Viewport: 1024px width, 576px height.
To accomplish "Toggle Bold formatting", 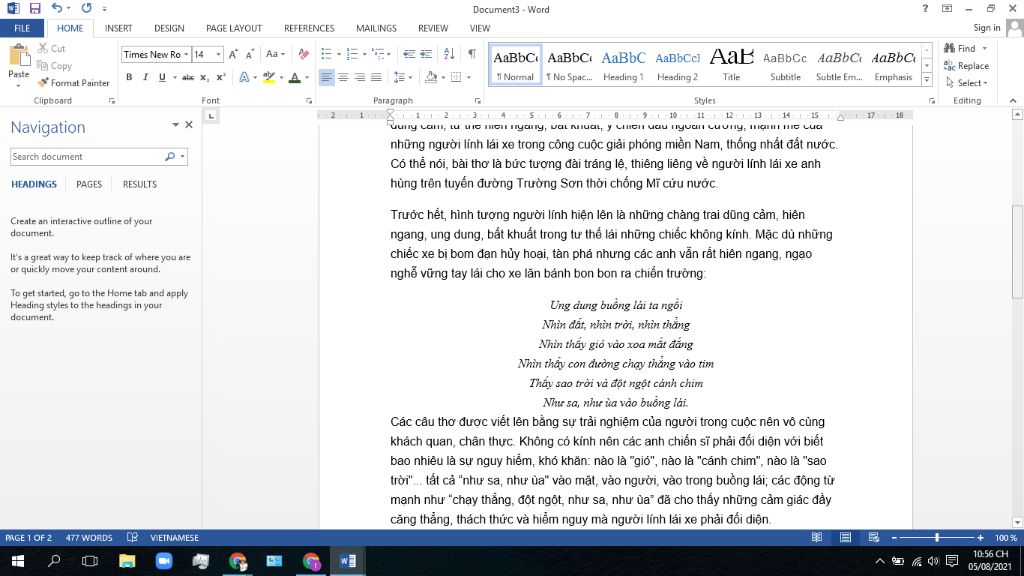I will 129,77.
